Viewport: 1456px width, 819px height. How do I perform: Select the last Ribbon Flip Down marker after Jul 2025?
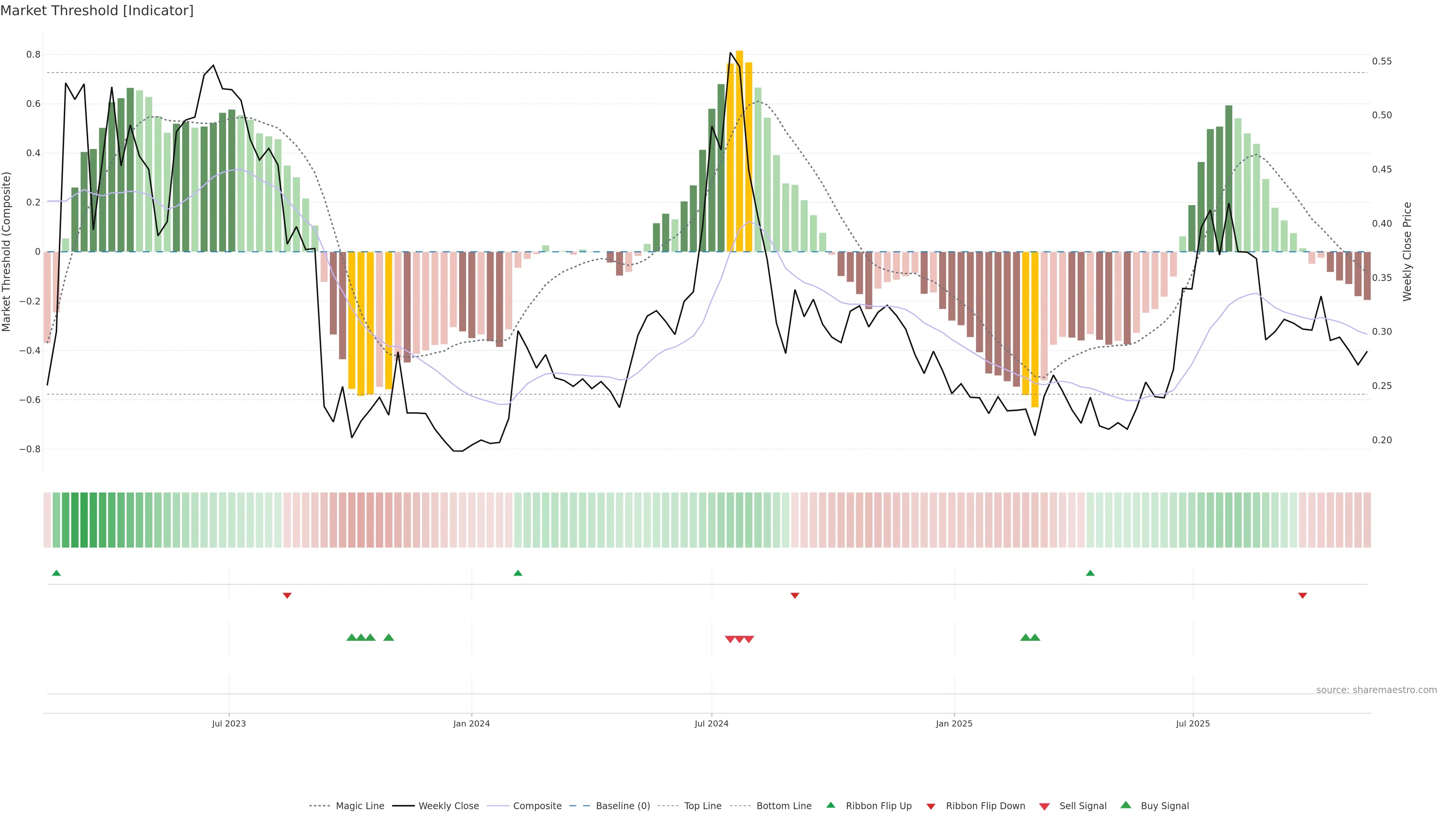point(1302,596)
